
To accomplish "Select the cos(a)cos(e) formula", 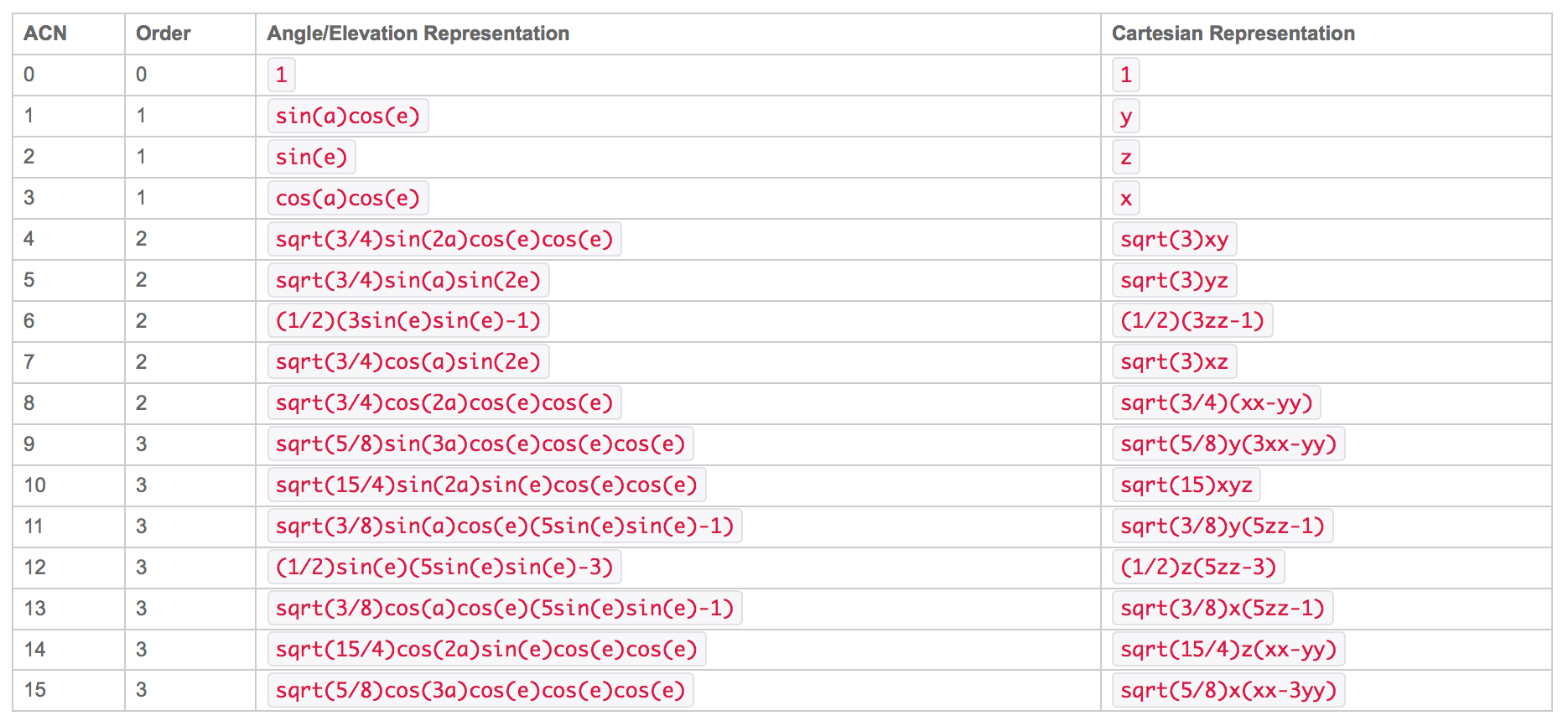I will [348, 198].
